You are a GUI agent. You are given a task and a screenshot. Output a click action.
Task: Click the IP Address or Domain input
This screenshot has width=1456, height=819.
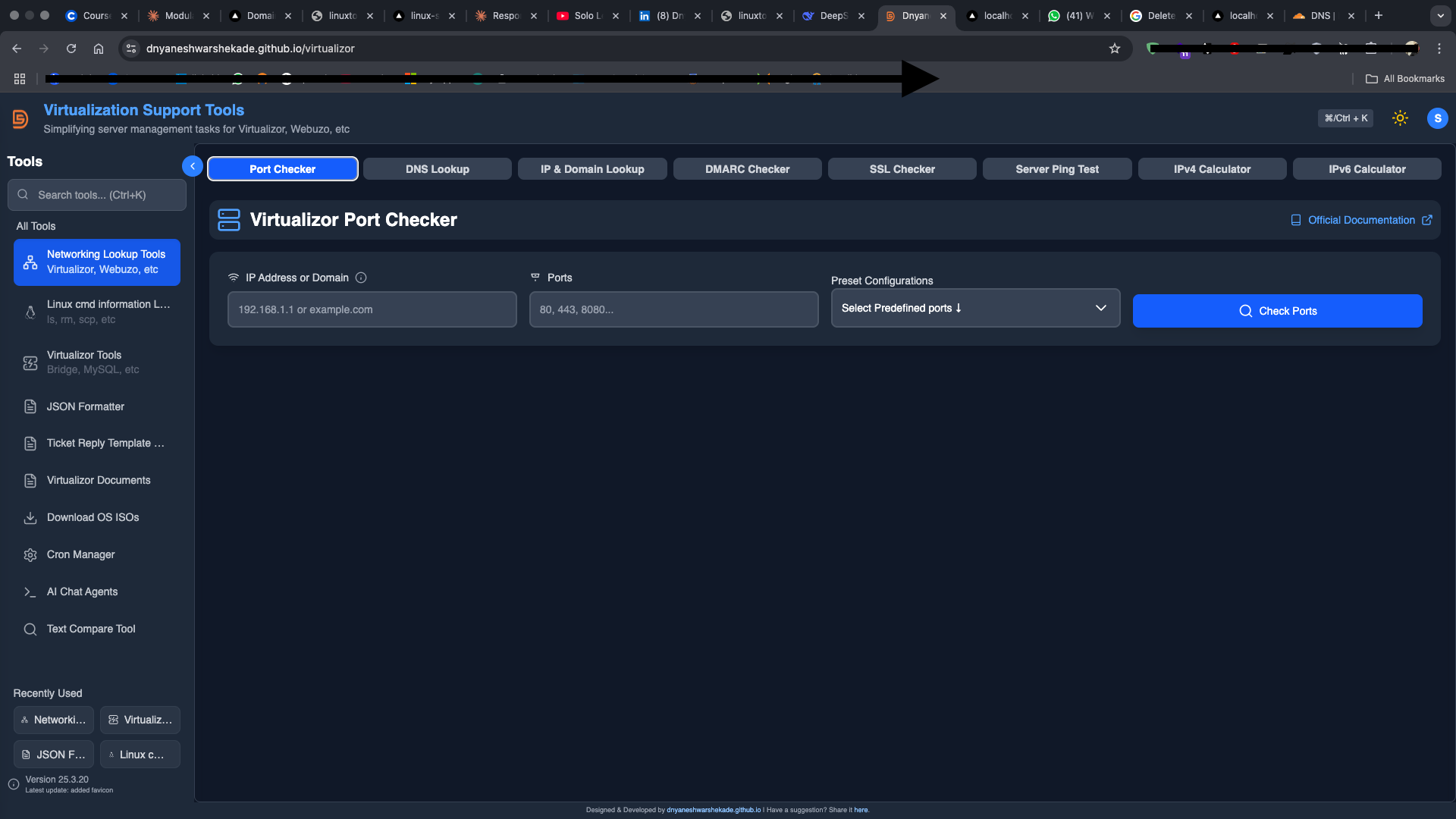[372, 309]
